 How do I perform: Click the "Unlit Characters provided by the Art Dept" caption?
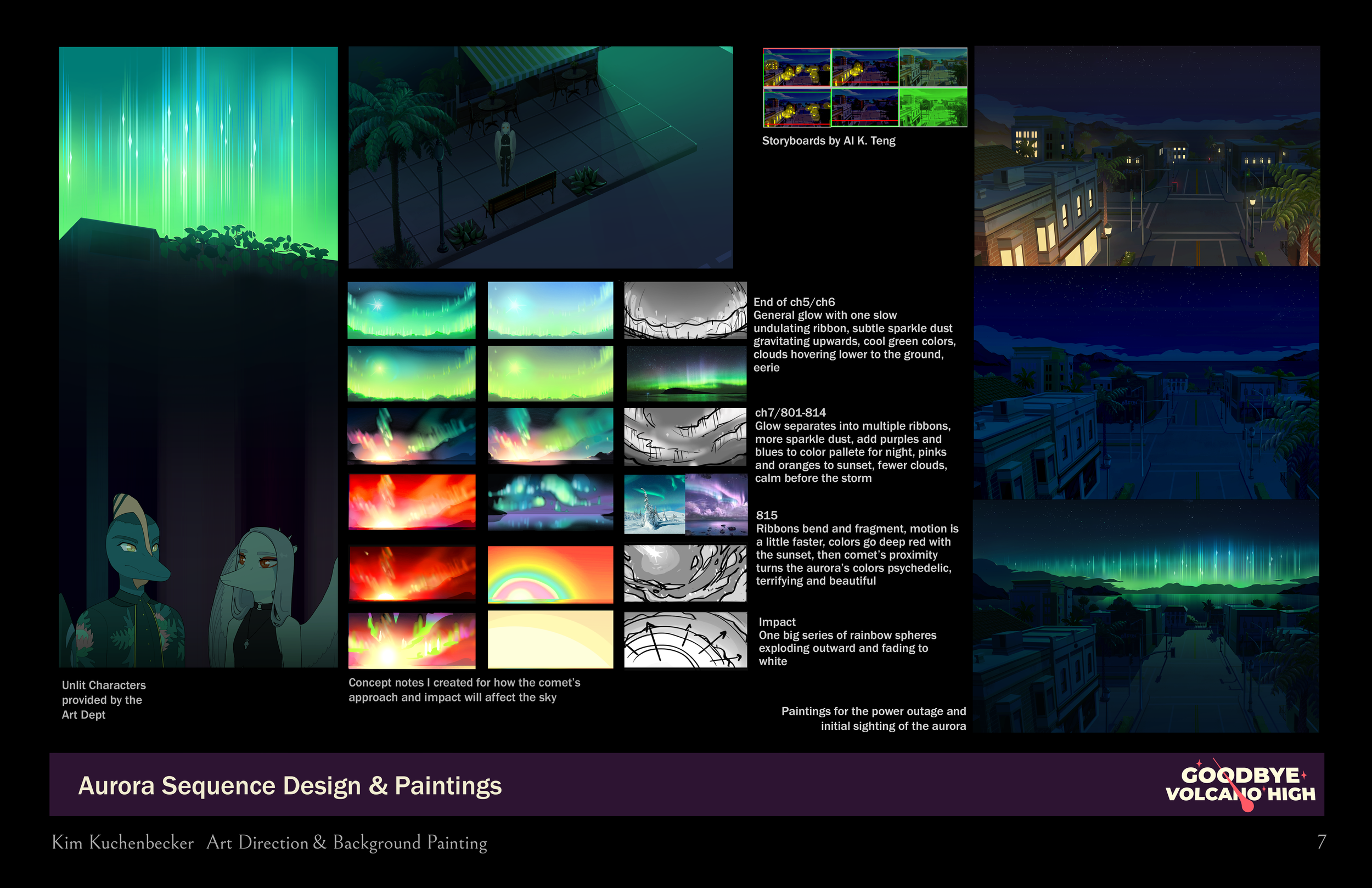[104, 700]
